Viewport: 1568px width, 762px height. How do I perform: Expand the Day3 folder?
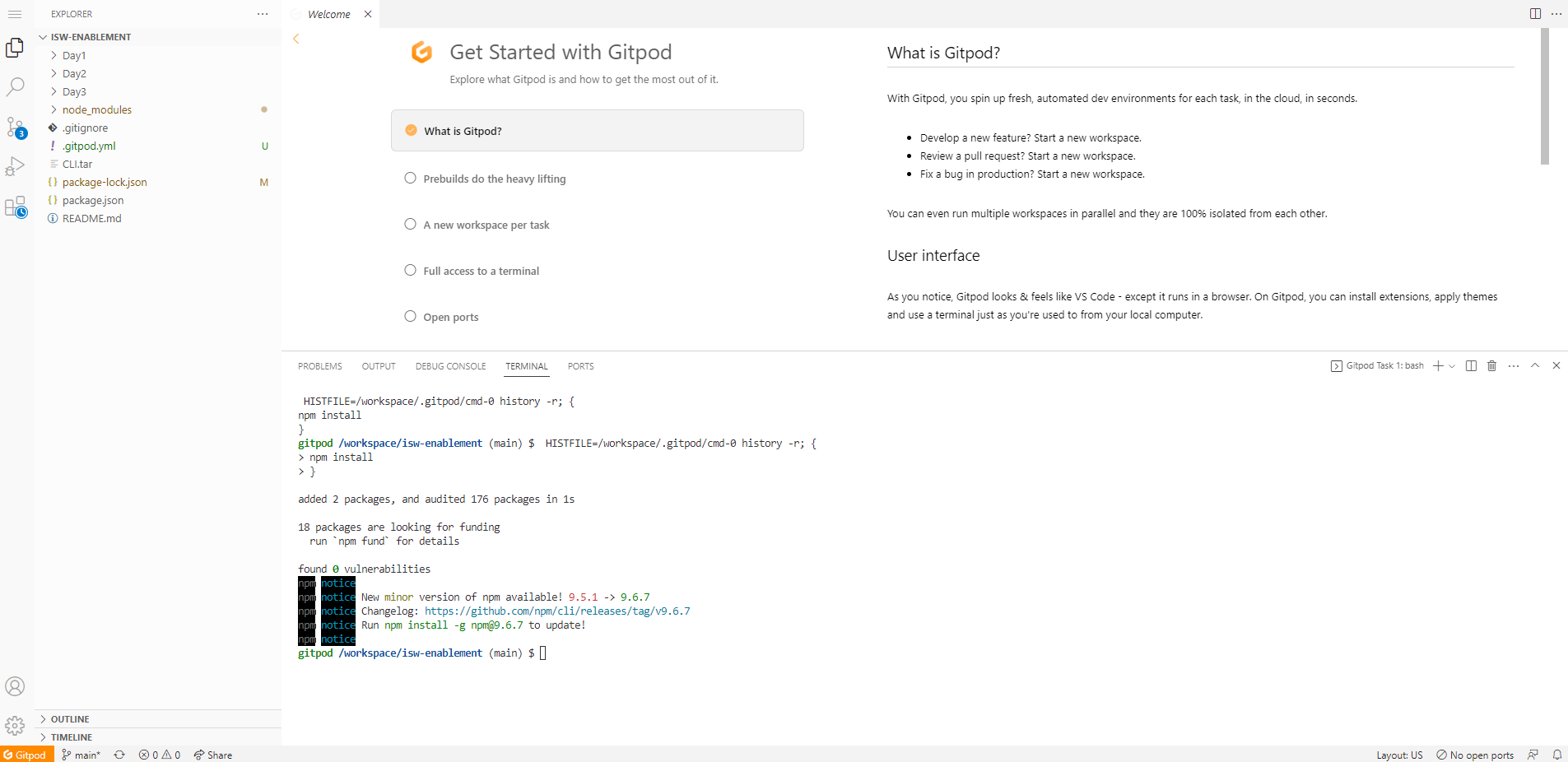tap(158, 91)
